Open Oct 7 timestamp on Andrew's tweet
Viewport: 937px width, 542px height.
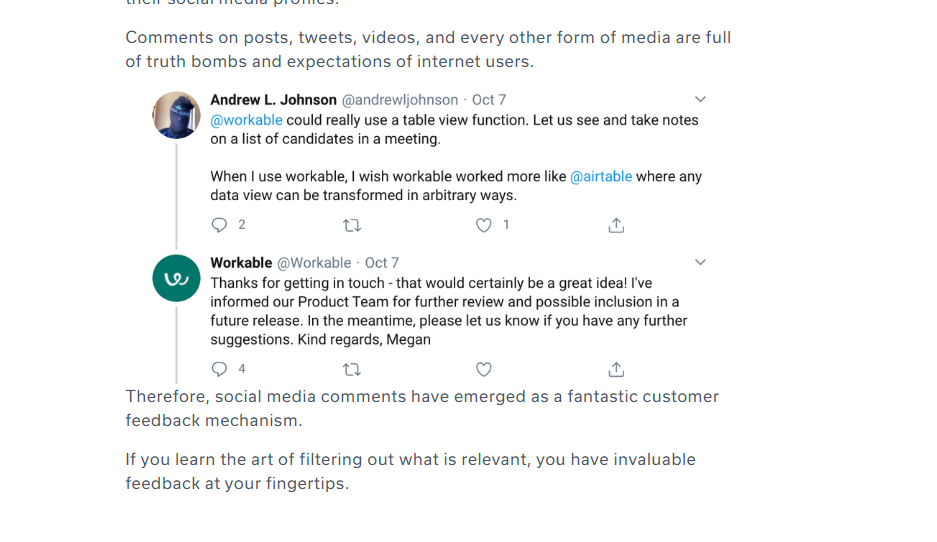(x=489, y=100)
